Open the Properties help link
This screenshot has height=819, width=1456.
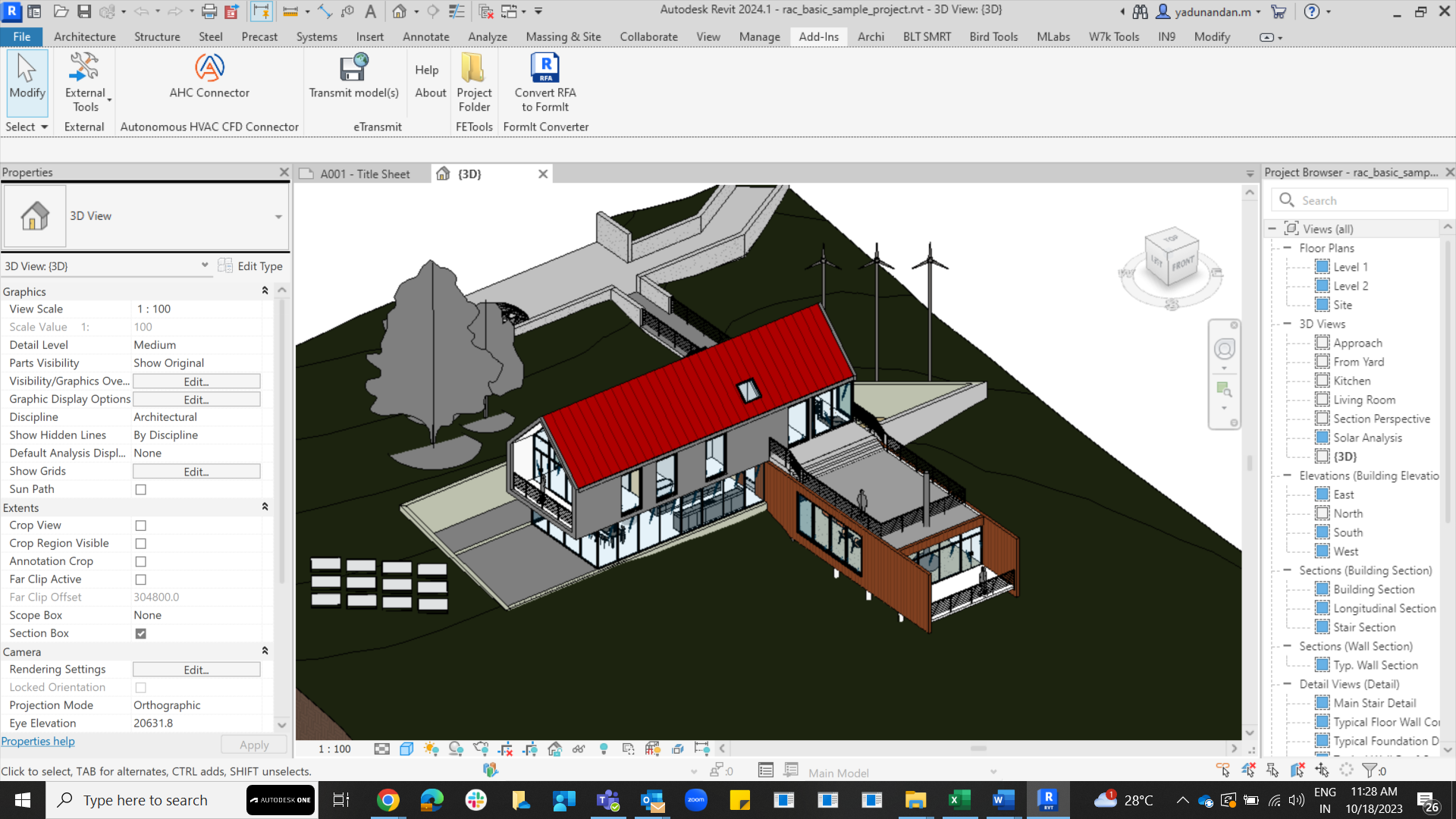click(38, 742)
